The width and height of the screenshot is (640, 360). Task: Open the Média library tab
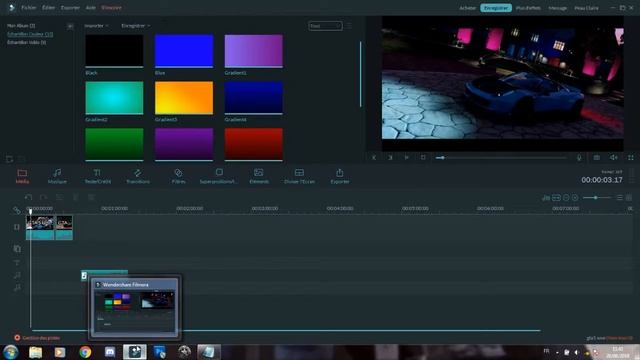click(22, 176)
